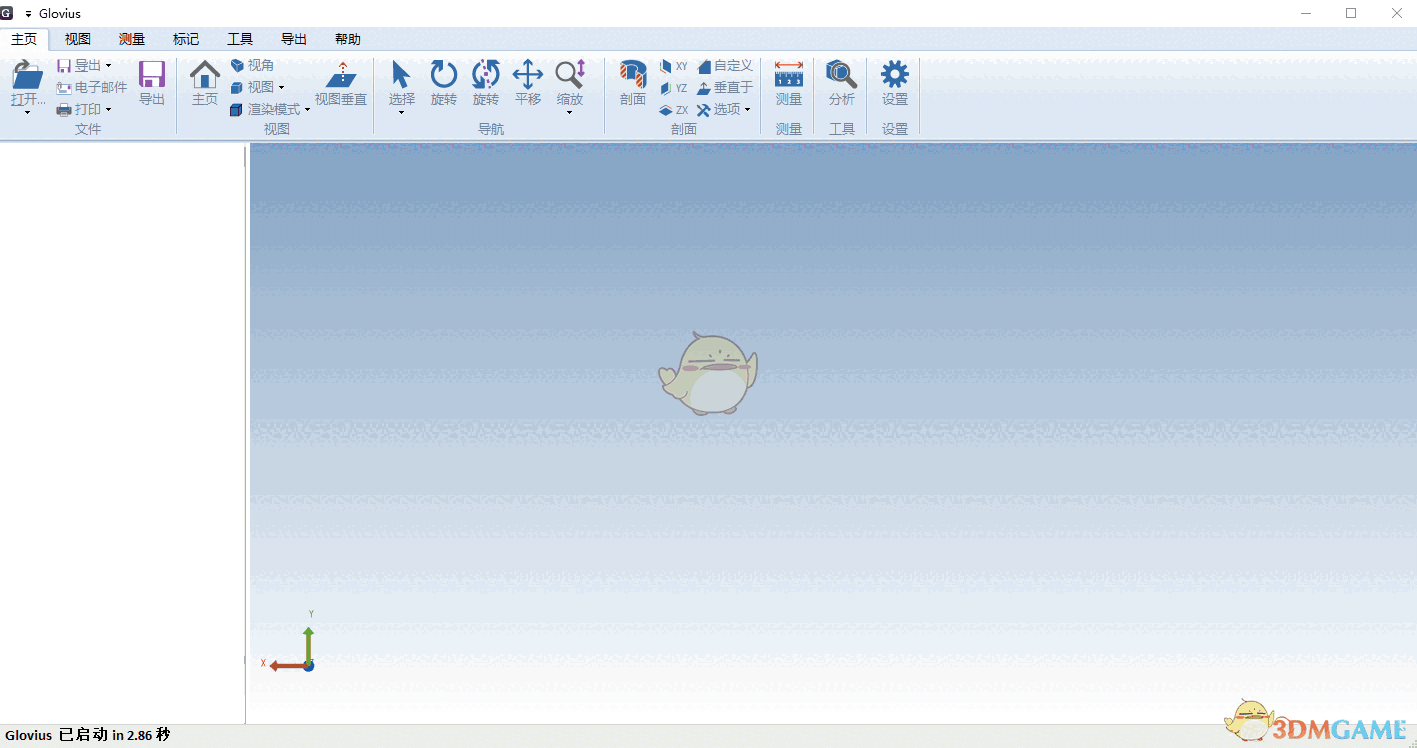Select the ZX section plane
The width and height of the screenshot is (1417, 748).
pyautogui.click(x=671, y=109)
